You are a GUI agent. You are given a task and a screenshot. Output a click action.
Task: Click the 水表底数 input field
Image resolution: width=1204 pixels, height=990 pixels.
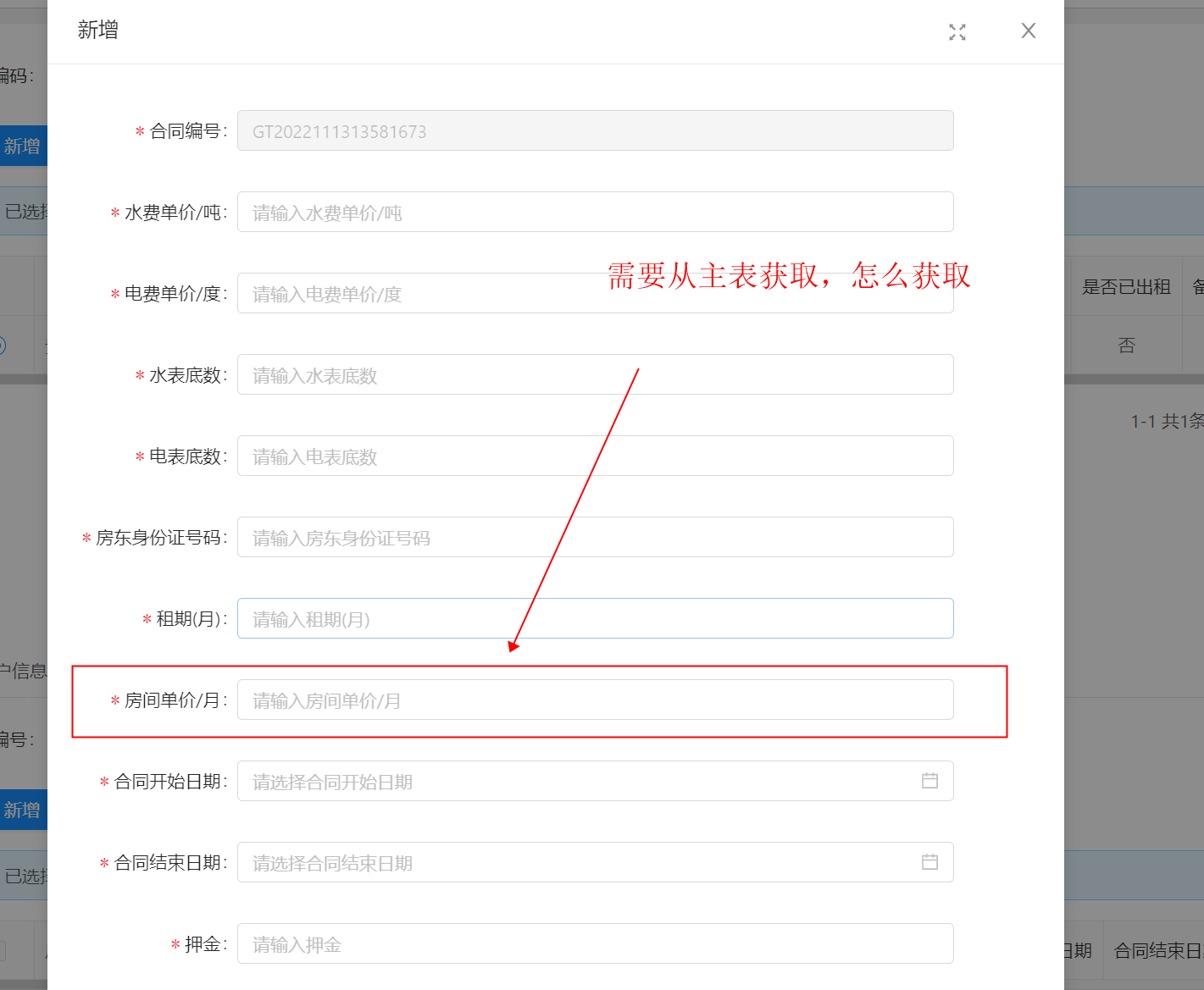595,374
